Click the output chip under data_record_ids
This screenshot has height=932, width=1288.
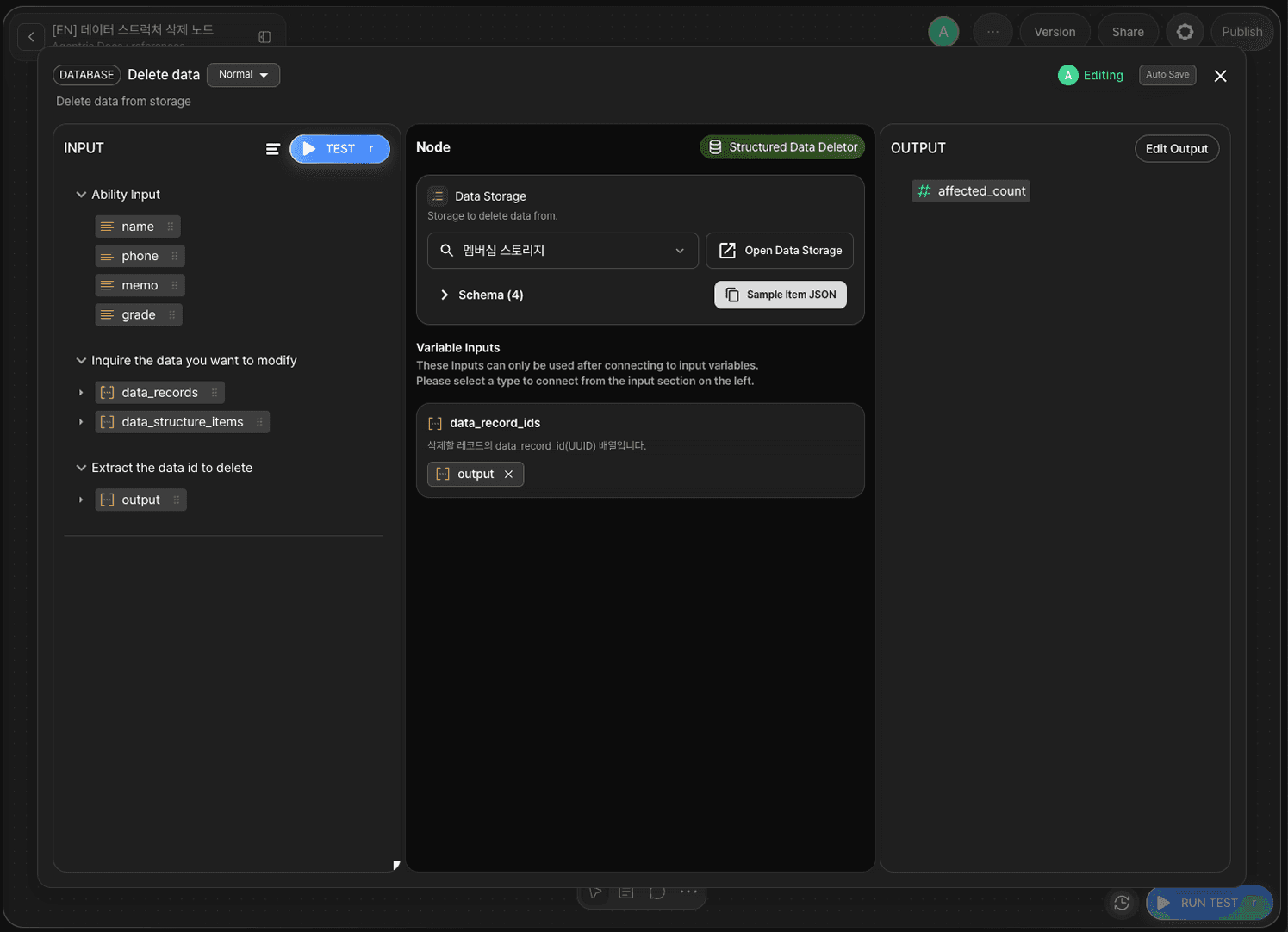click(x=476, y=475)
